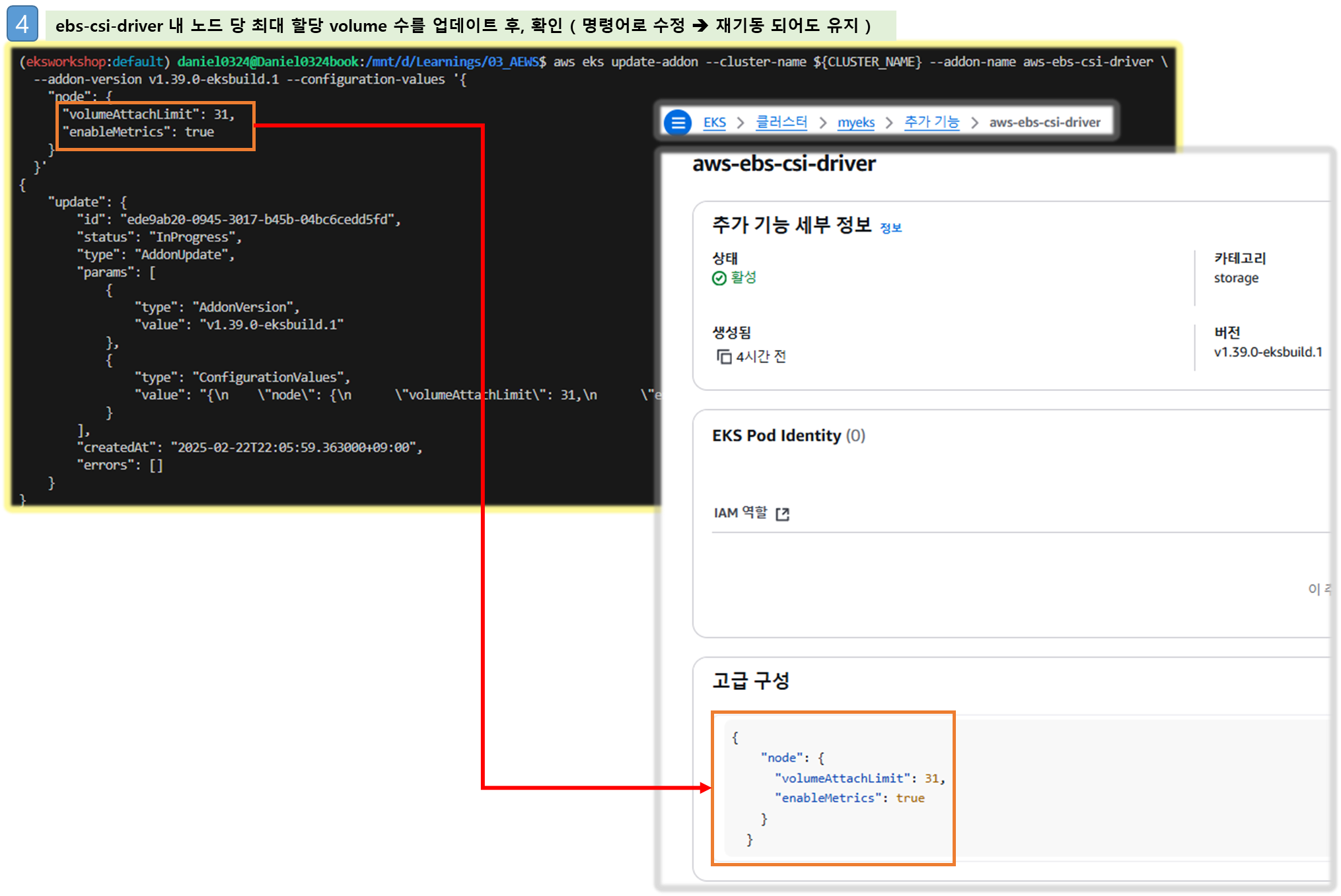Select the version v1.39.0-eksbuild.1 text in console
Image resolution: width=1341 pixels, height=896 pixels.
[x=1268, y=352]
